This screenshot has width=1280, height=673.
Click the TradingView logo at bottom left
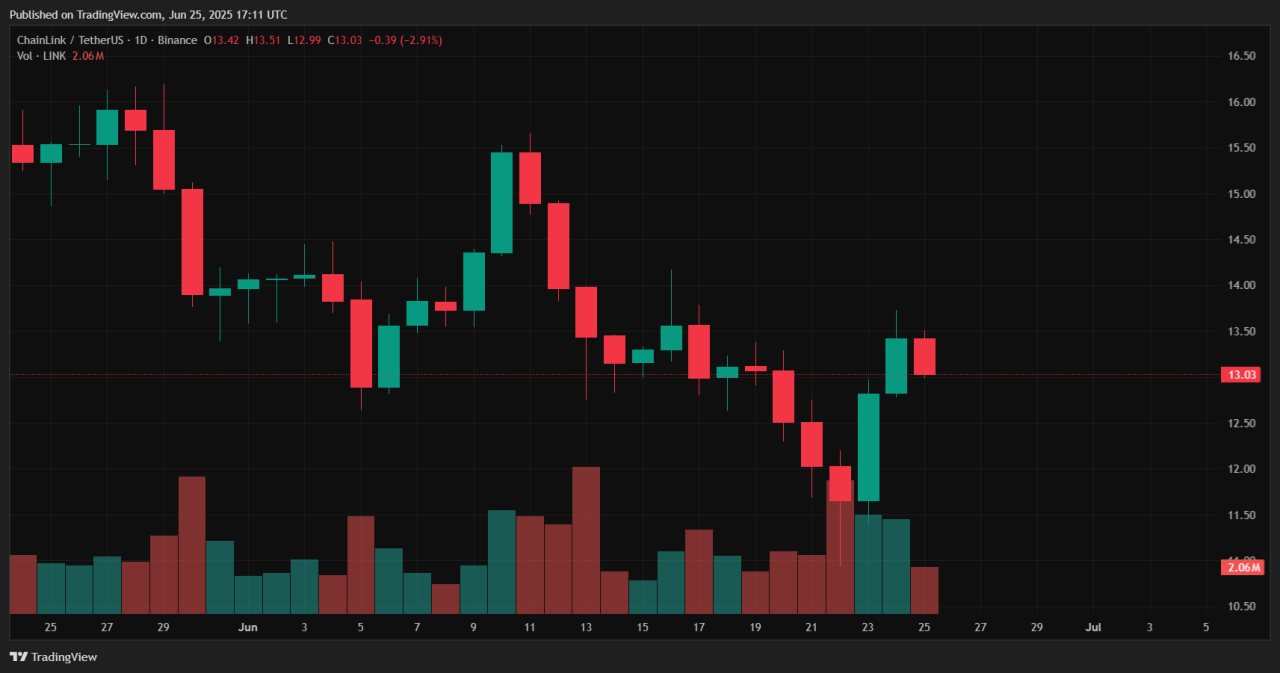pyautogui.click(x=53, y=657)
